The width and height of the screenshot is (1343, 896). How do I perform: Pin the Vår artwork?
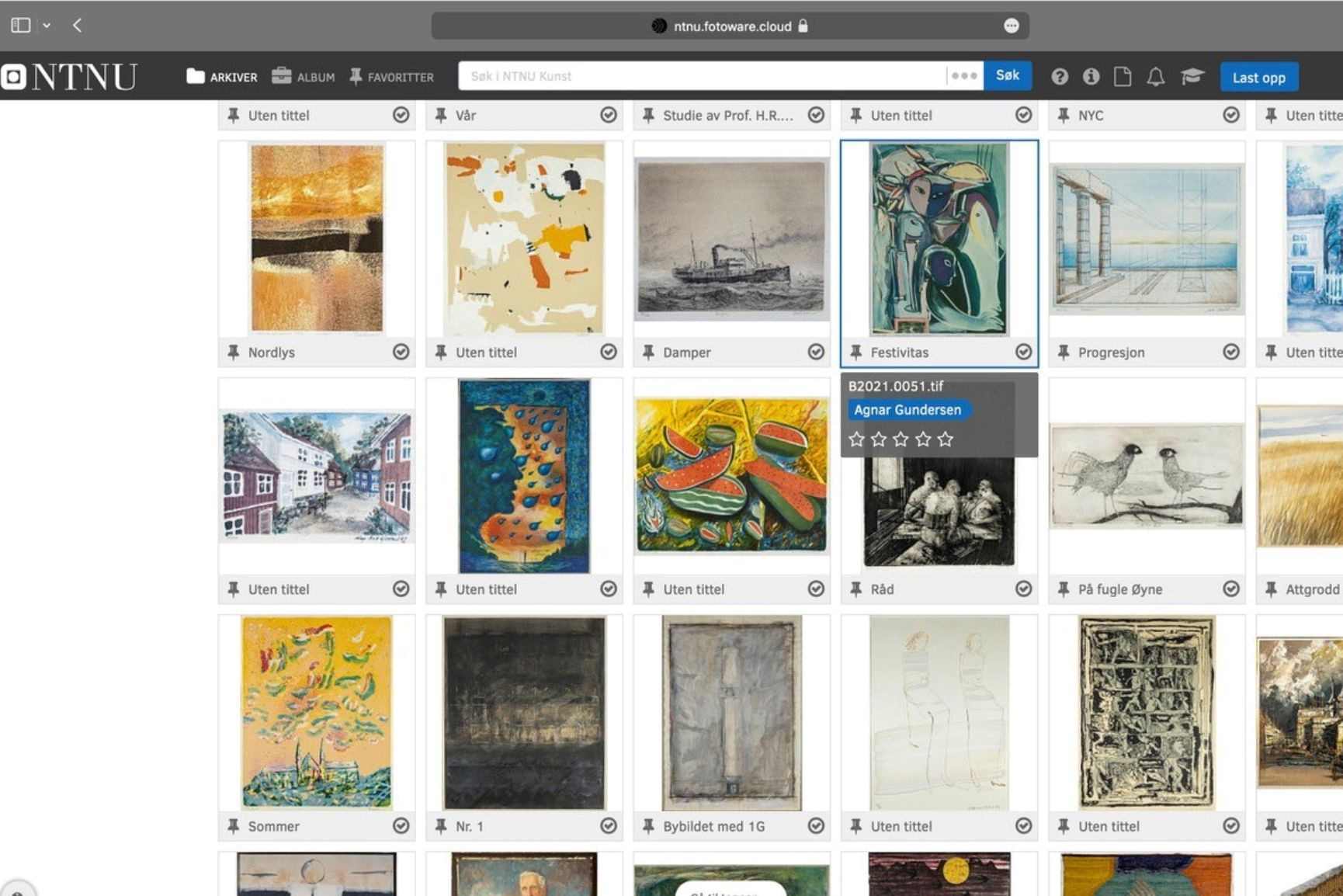point(441,116)
